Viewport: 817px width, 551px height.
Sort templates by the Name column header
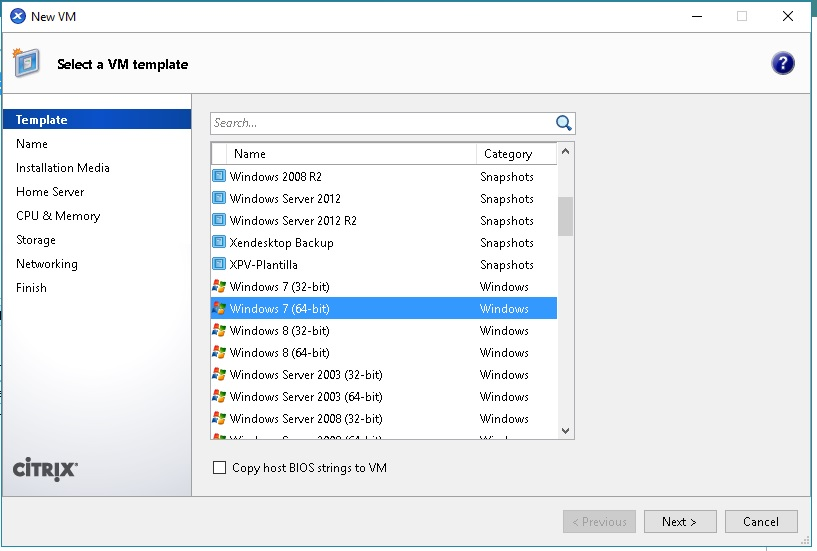tap(350, 154)
